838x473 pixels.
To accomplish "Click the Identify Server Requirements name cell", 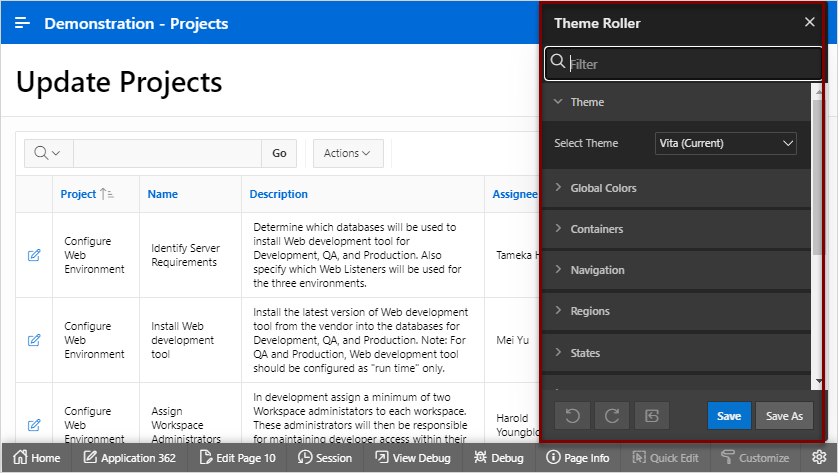I will click(185, 255).
